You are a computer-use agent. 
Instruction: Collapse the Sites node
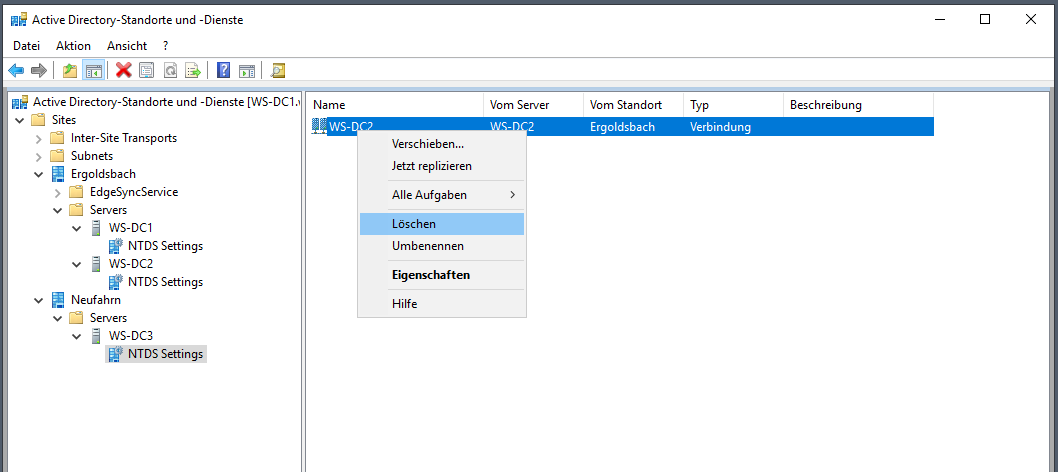tap(20, 120)
